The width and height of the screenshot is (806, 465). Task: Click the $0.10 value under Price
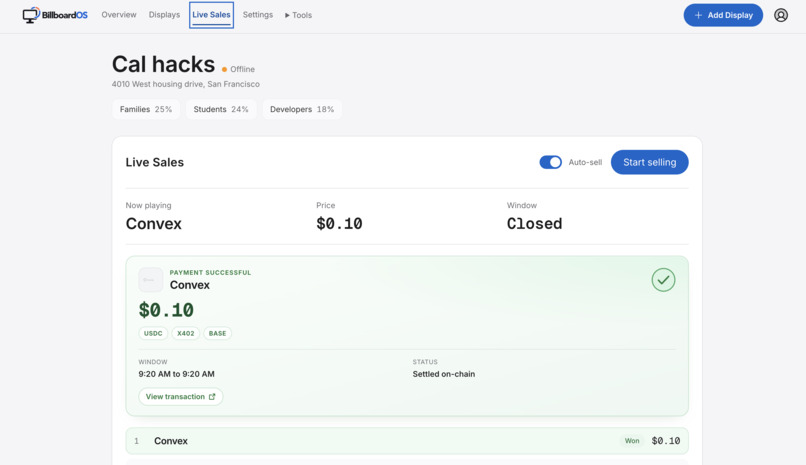[x=339, y=224]
